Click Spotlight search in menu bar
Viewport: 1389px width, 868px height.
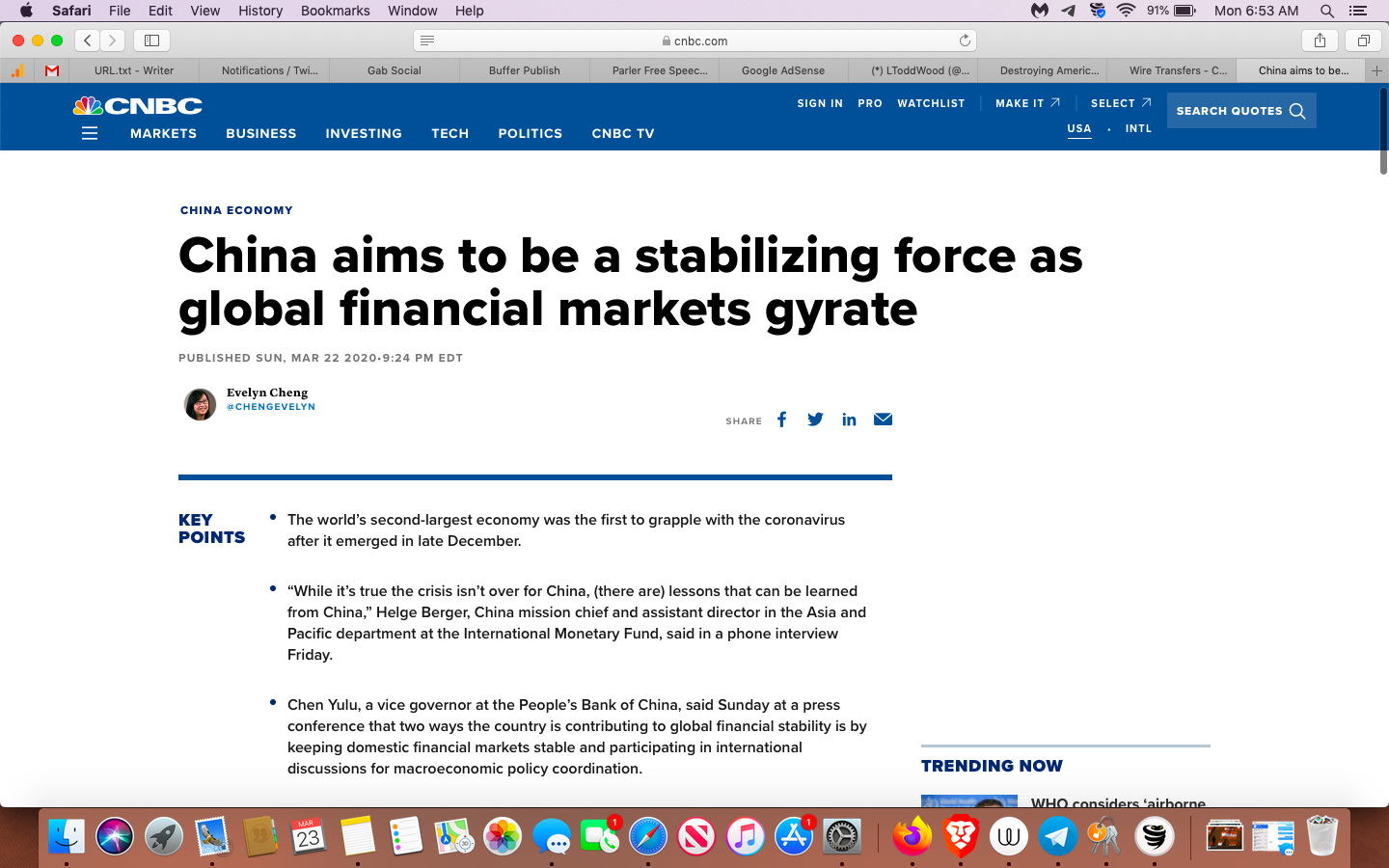point(1327,11)
